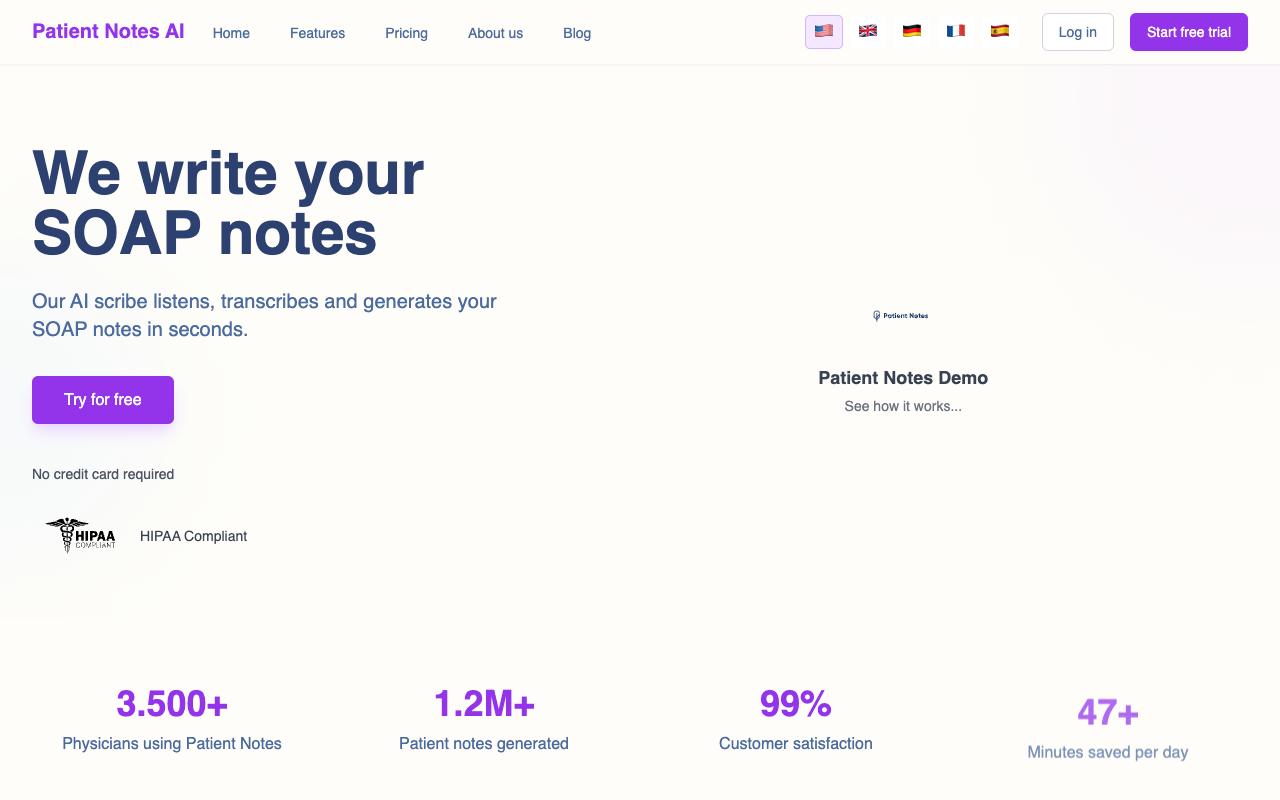Go to the Home menu item
The image size is (1280, 800).
231,33
